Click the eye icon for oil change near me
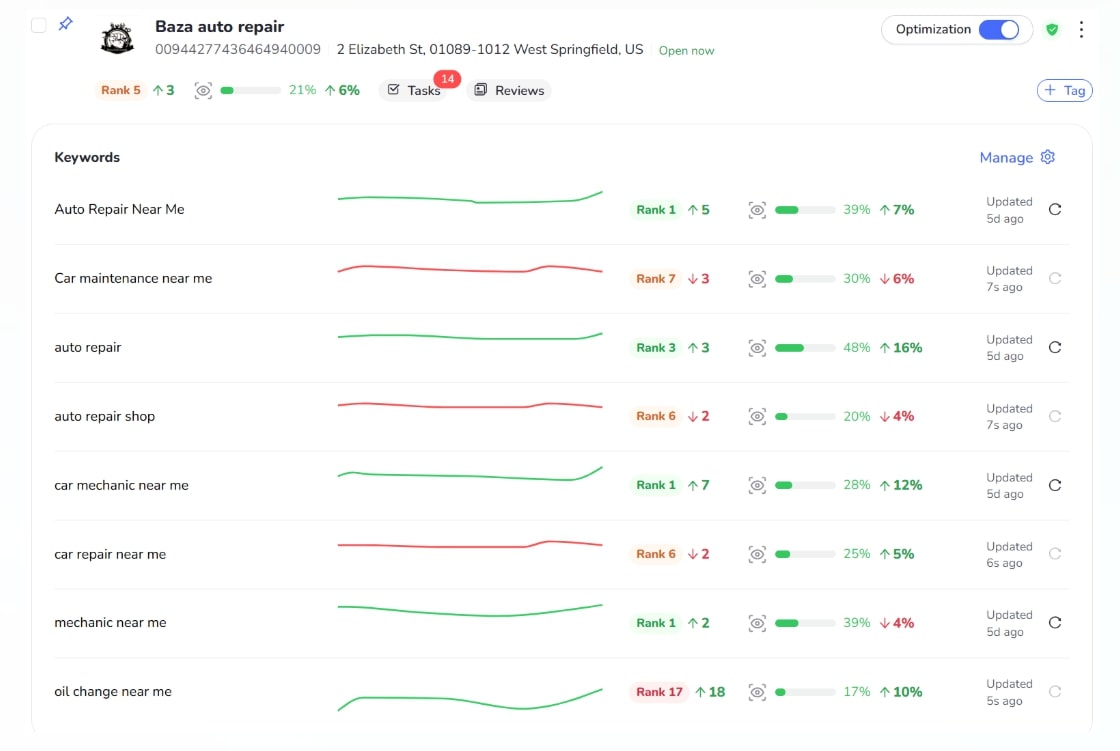The image size is (1120, 751). [x=757, y=692]
